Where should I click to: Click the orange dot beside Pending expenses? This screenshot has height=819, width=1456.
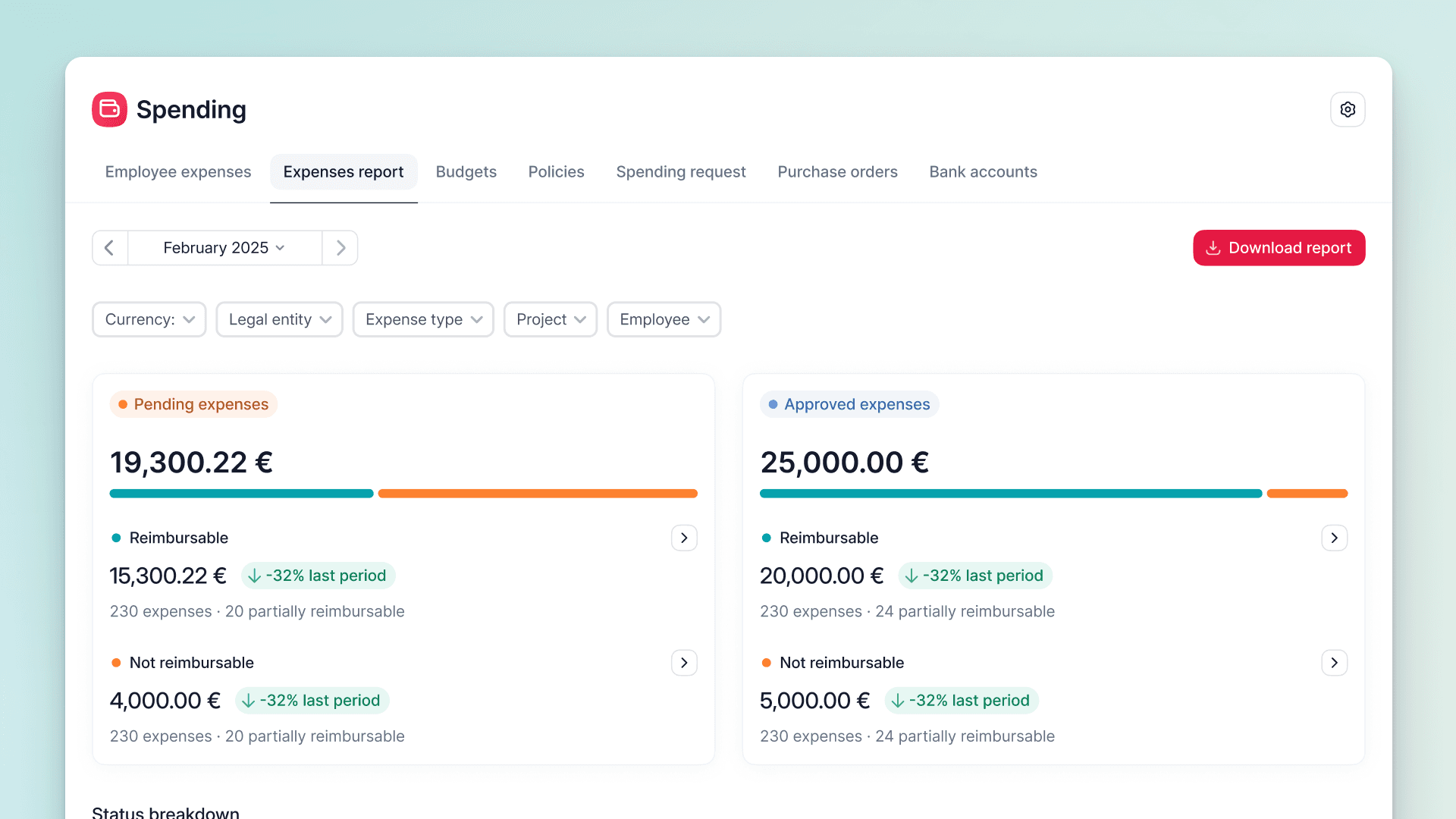[x=122, y=404]
